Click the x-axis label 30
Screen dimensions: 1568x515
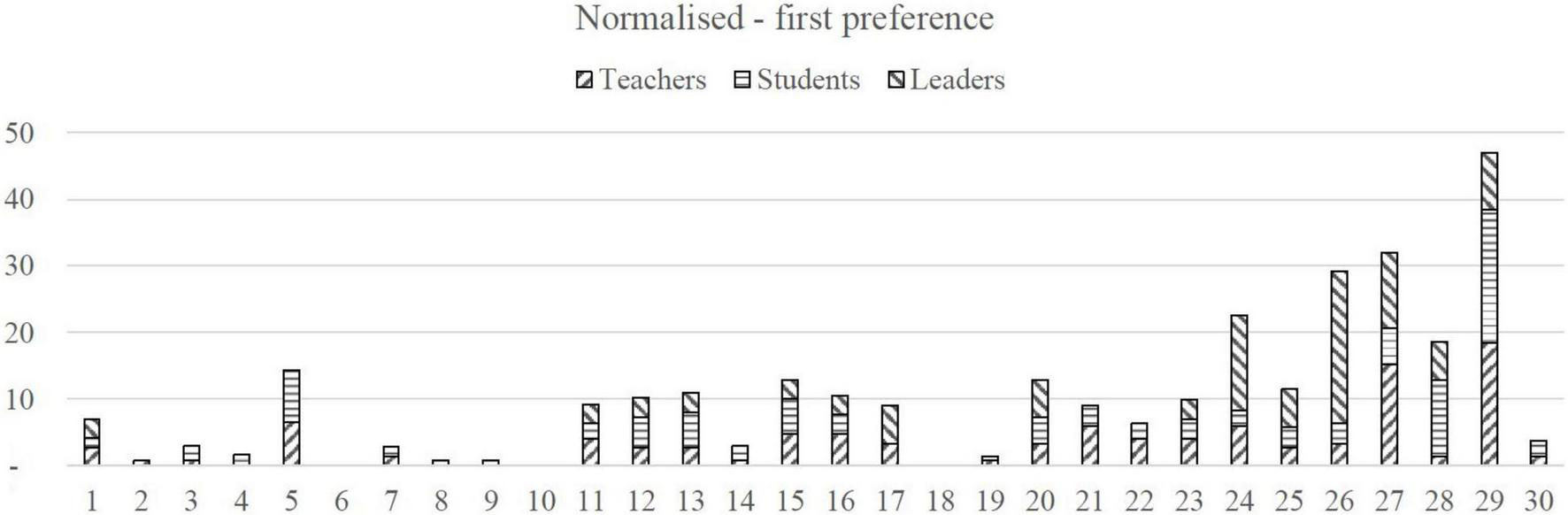(x=1539, y=501)
